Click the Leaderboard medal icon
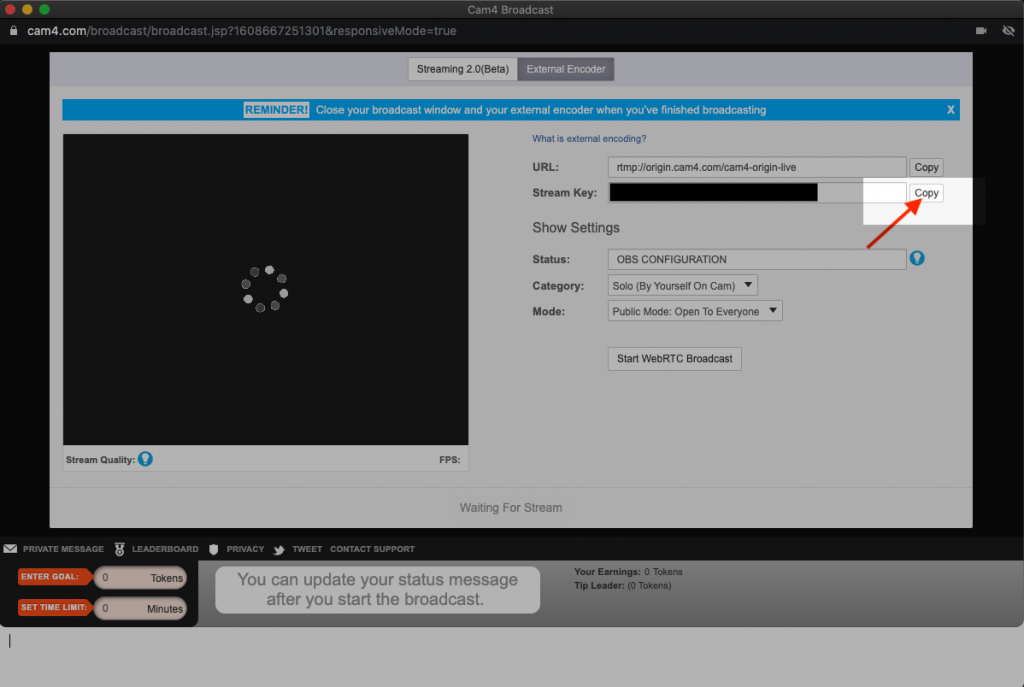This screenshot has height=687, width=1024. coord(120,549)
